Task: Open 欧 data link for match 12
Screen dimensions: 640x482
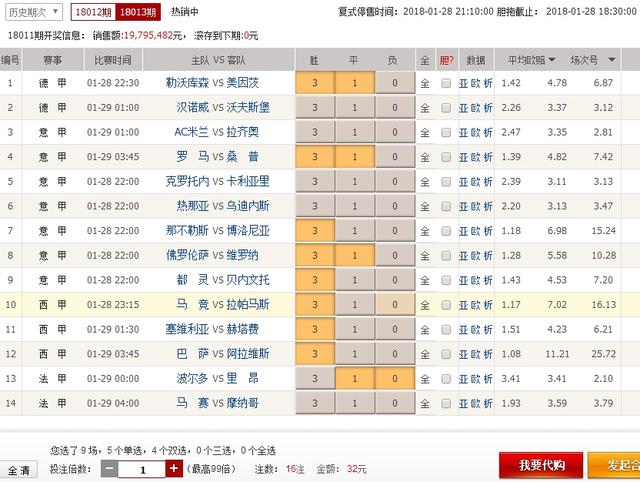Action: coord(476,354)
